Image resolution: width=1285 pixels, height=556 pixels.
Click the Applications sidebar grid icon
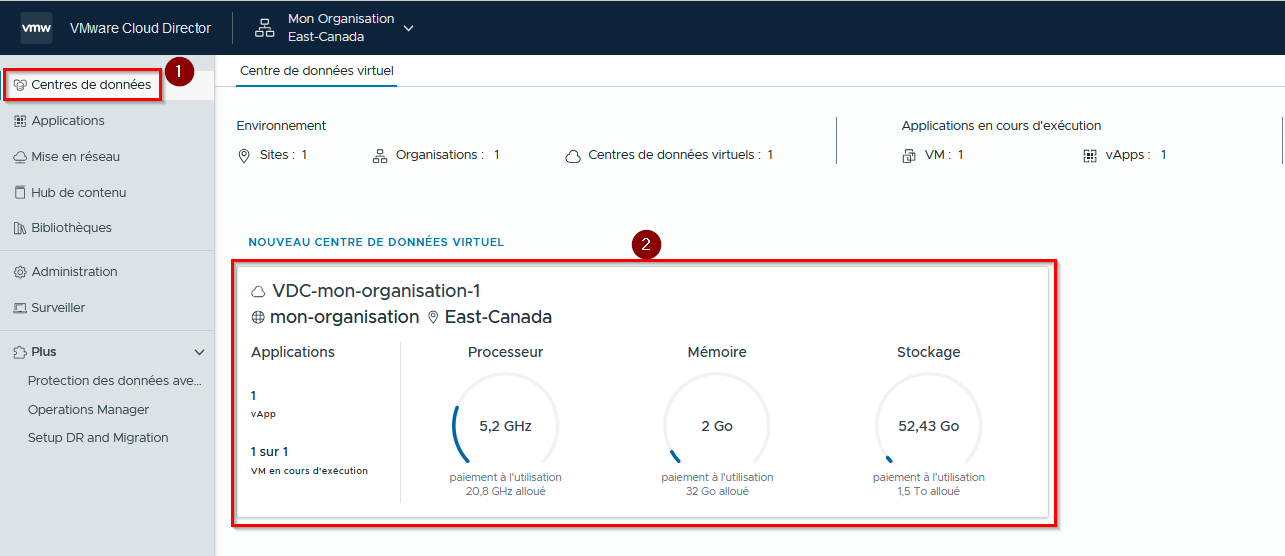[x=20, y=121]
